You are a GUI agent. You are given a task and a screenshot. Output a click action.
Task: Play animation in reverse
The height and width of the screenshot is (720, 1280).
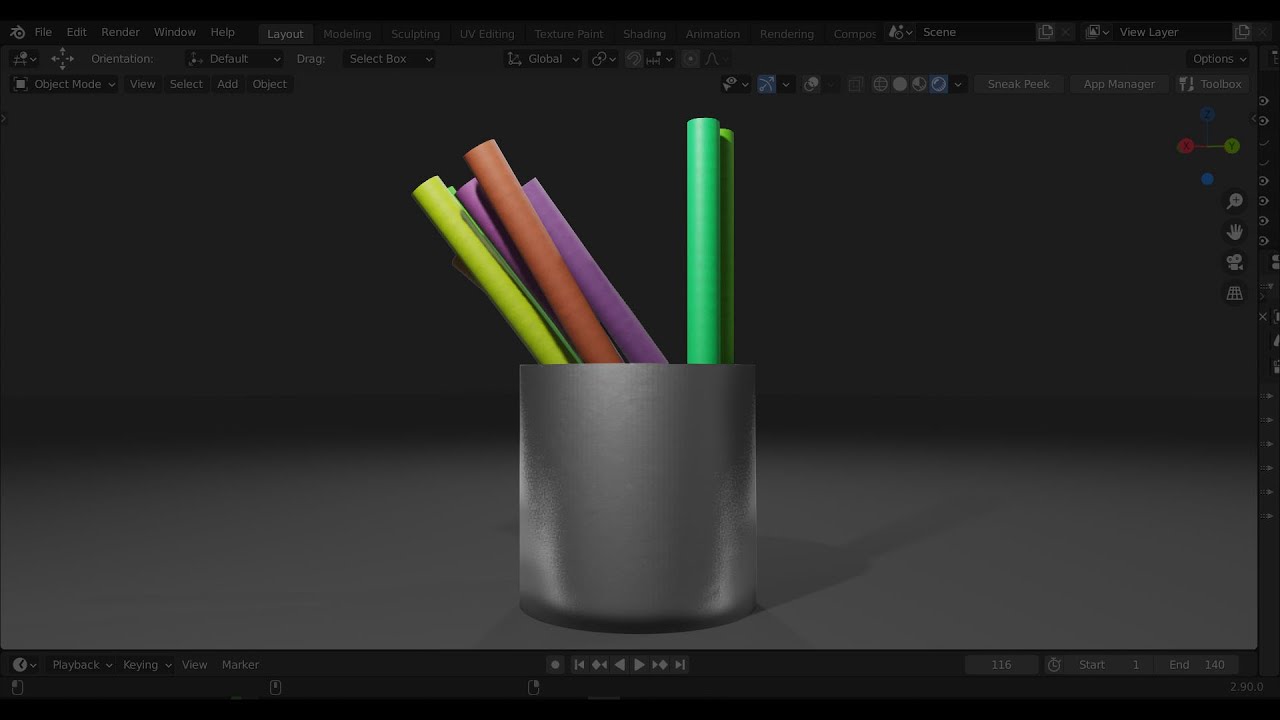tap(620, 664)
